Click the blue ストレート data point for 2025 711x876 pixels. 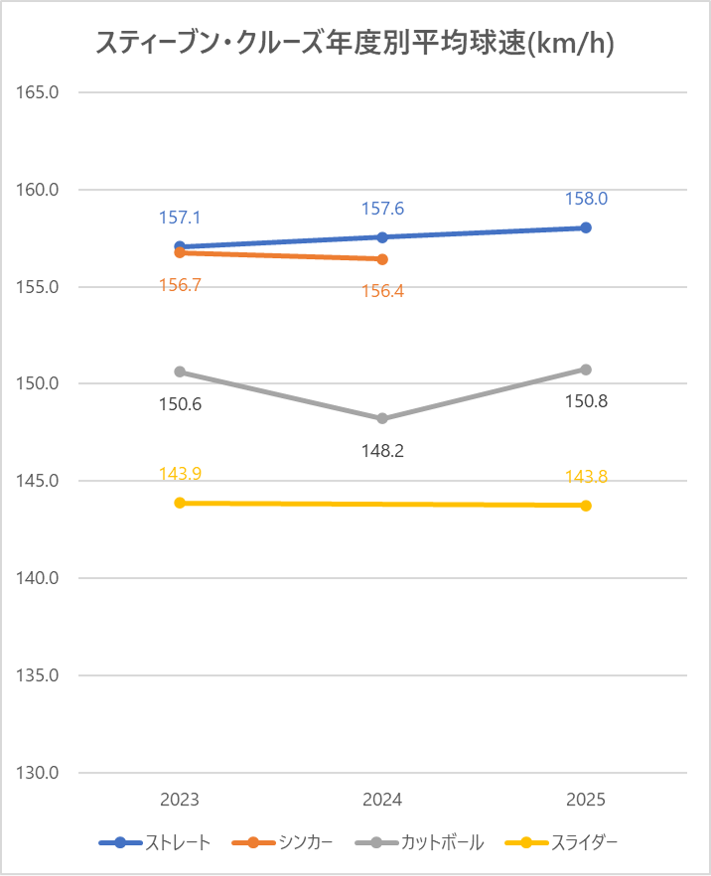tap(586, 228)
